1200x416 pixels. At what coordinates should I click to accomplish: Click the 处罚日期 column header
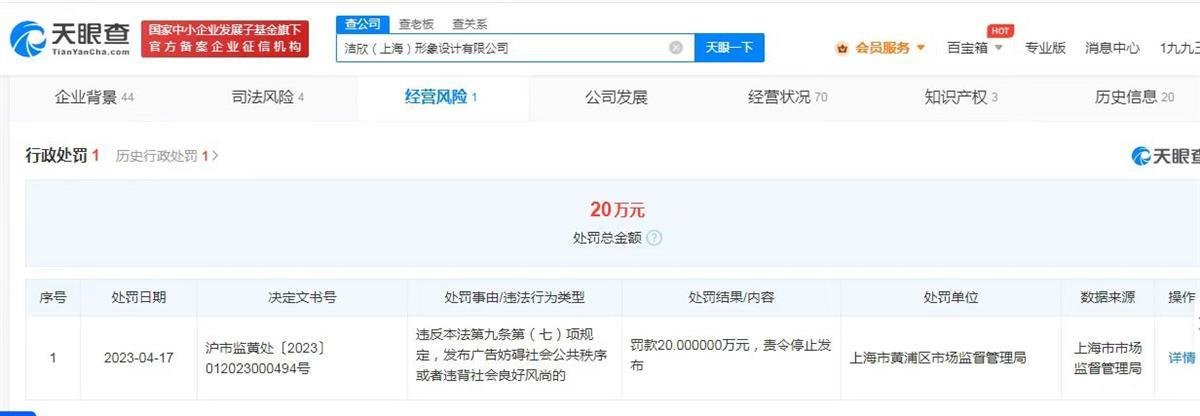click(x=139, y=297)
